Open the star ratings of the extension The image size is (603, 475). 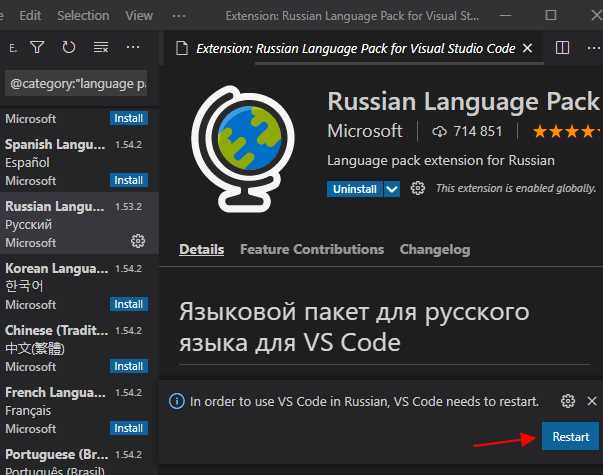click(566, 132)
